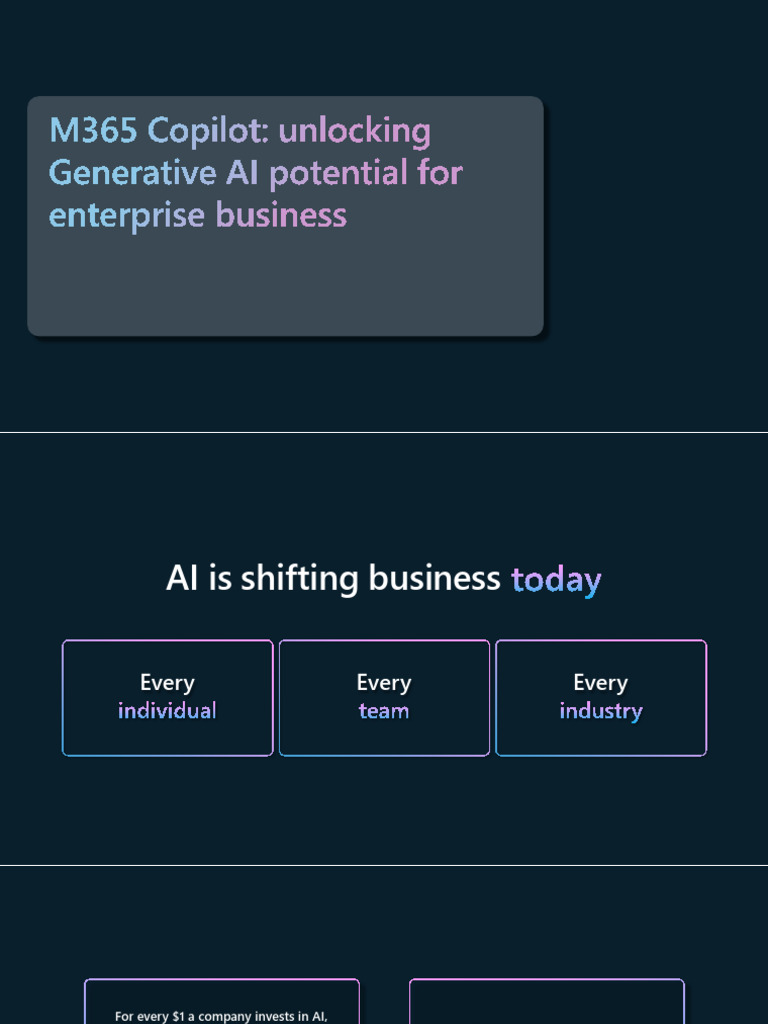
Task: Click the highlighted word "today"
Action: [x=556, y=580]
